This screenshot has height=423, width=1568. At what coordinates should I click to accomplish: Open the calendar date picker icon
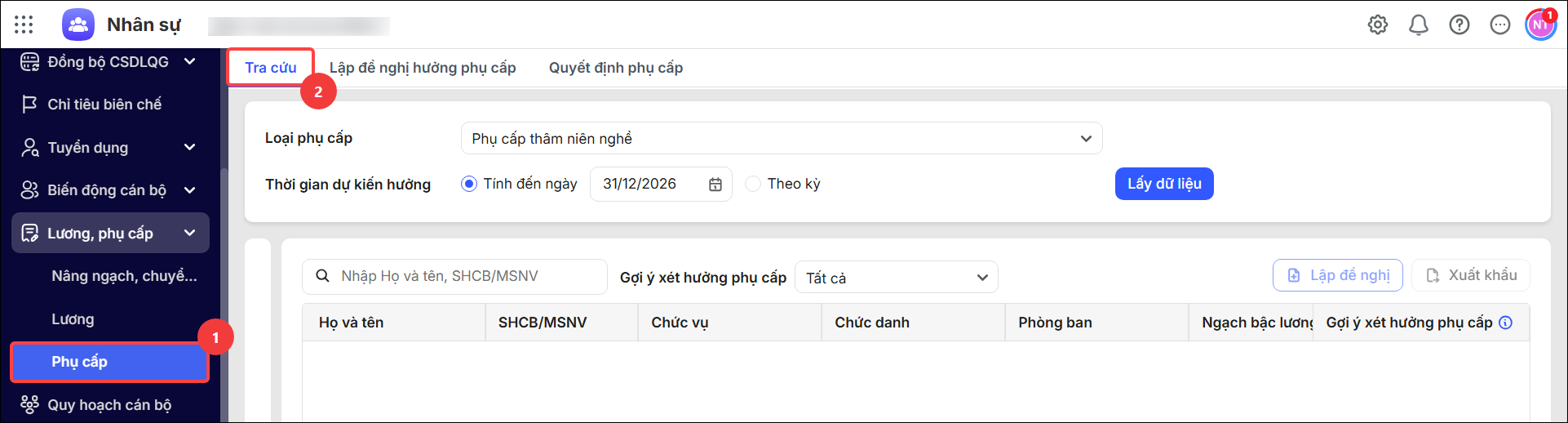[715, 185]
